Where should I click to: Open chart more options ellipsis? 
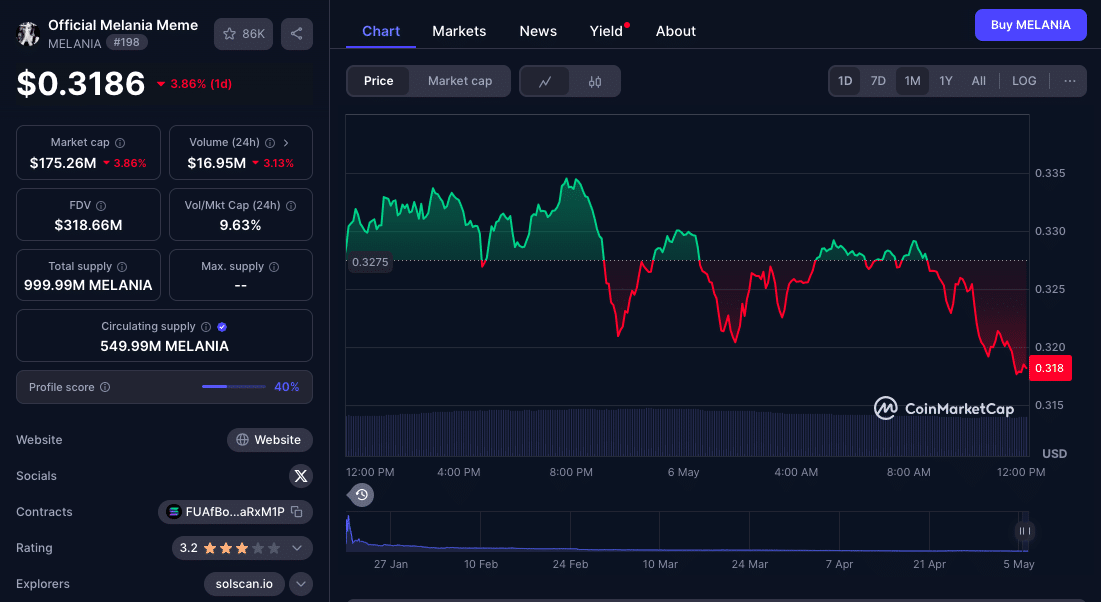tap(1069, 81)
